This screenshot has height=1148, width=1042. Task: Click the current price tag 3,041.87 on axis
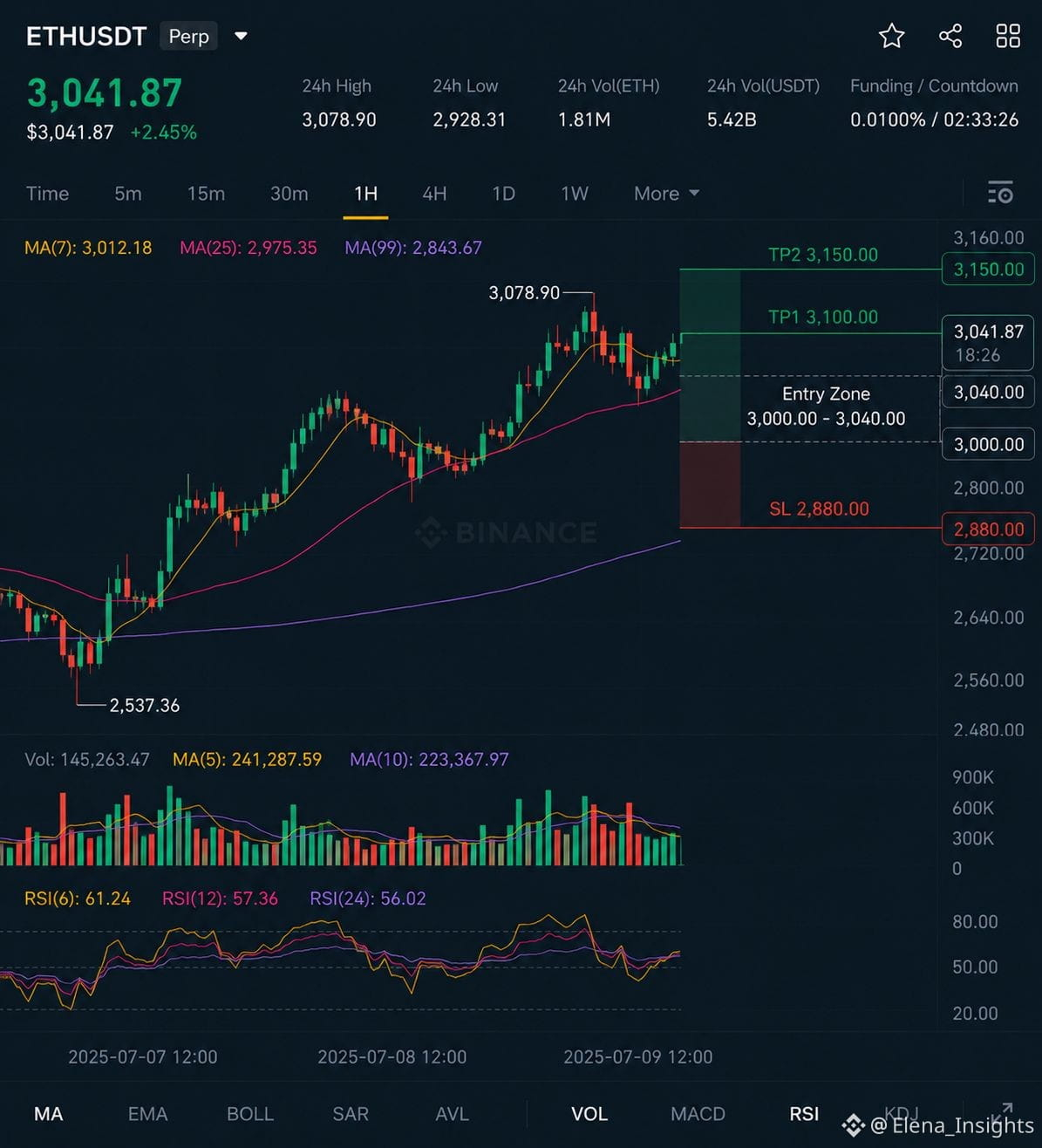[988, 342]
